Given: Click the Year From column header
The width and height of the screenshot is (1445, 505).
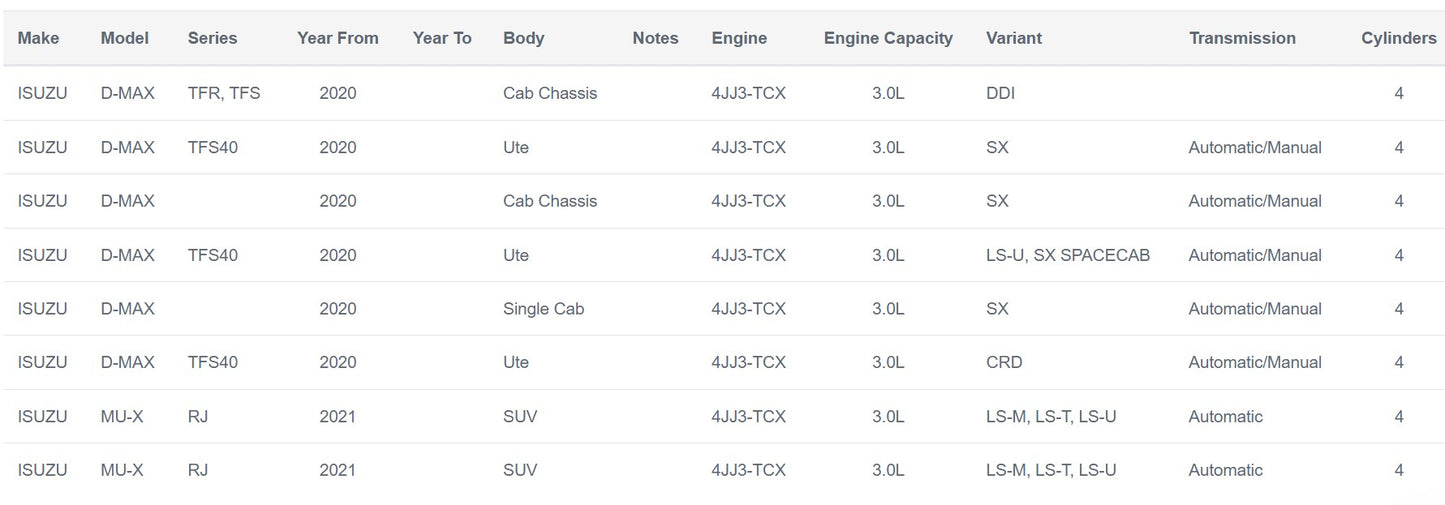Looking at the screenshot, I should [337, 38].
